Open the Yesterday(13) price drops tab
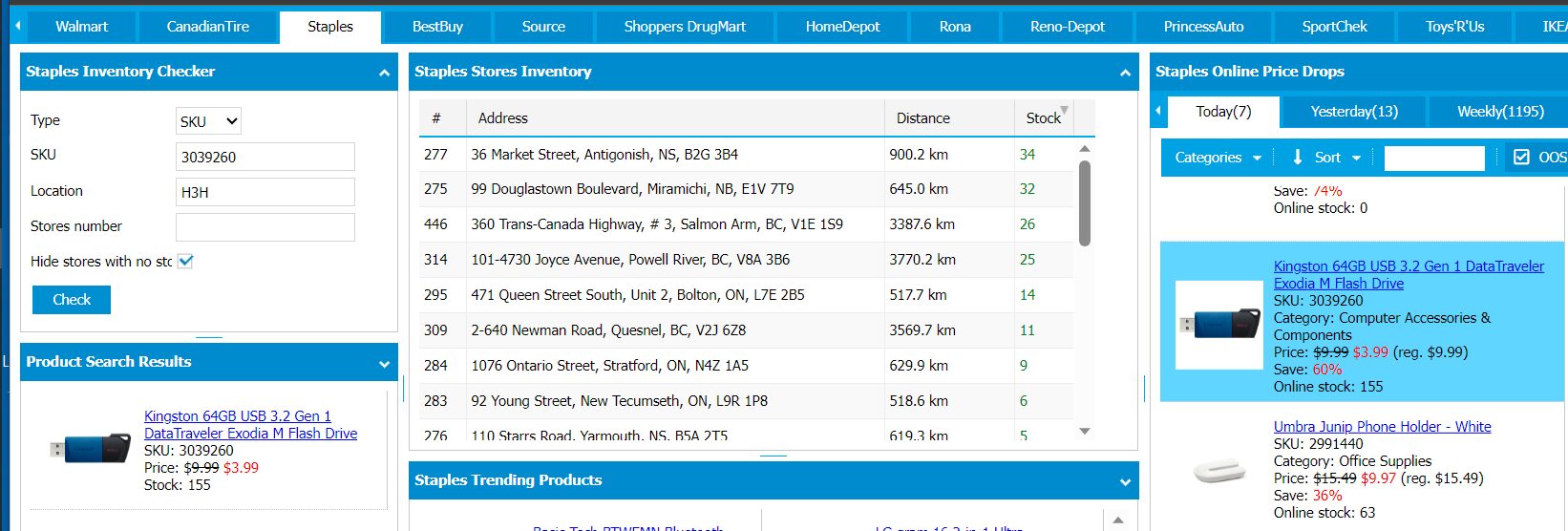This screenshot has height=531, width=1568. [x=1353, y=112]
